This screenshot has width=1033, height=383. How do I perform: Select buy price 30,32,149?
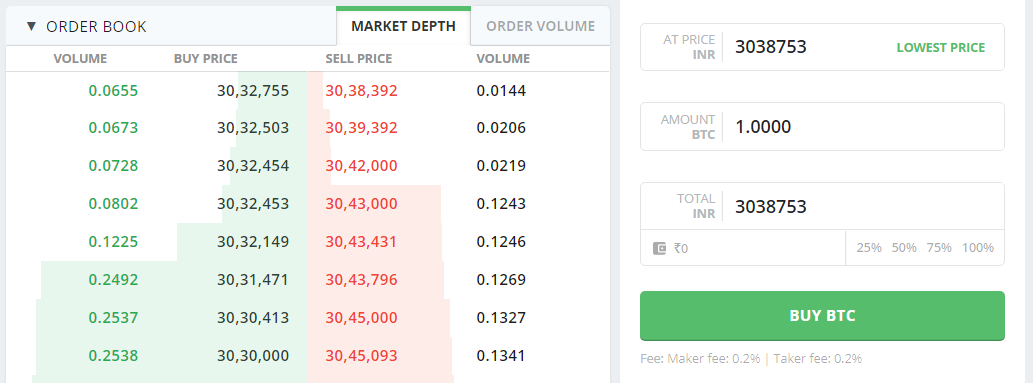pos(253,242)
